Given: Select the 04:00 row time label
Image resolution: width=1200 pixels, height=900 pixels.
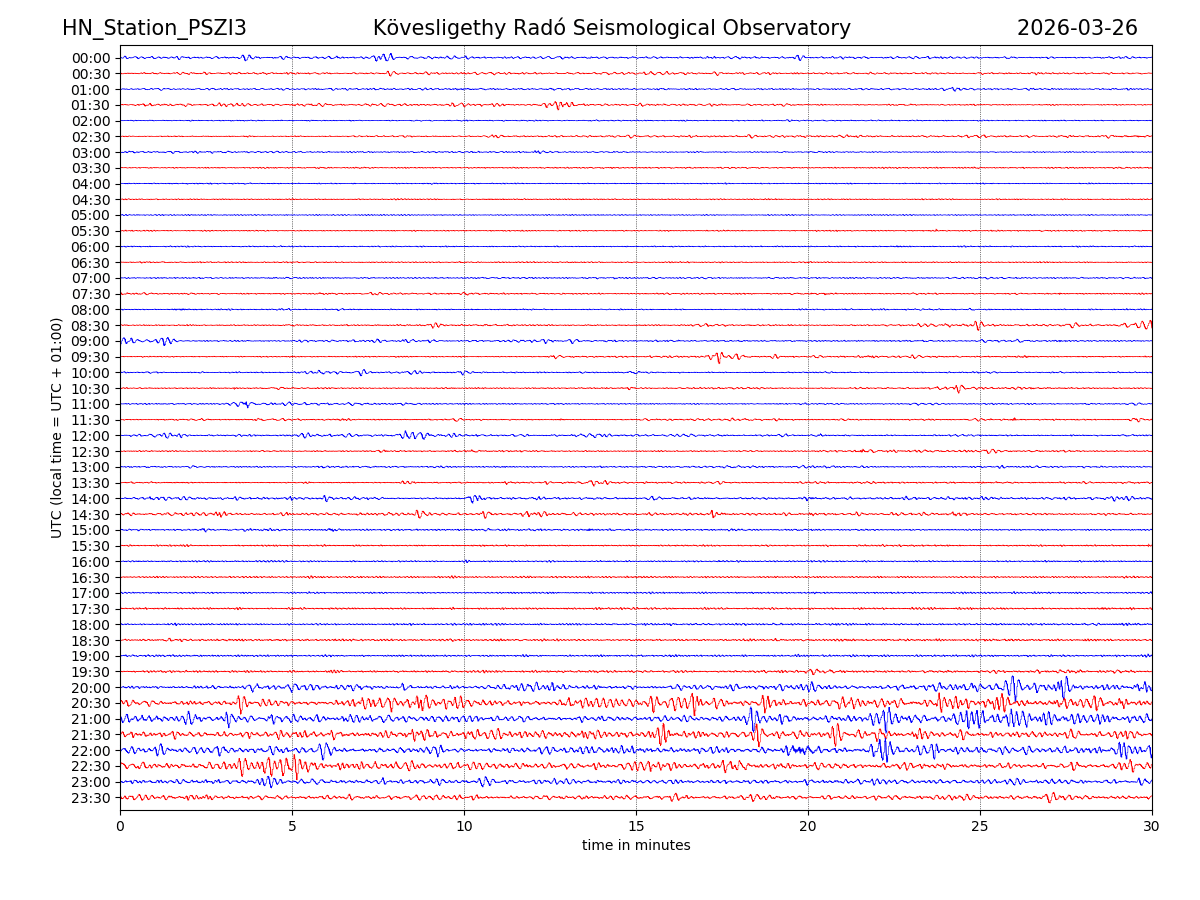Looking at the screenshot, I should tap(91, 184).
